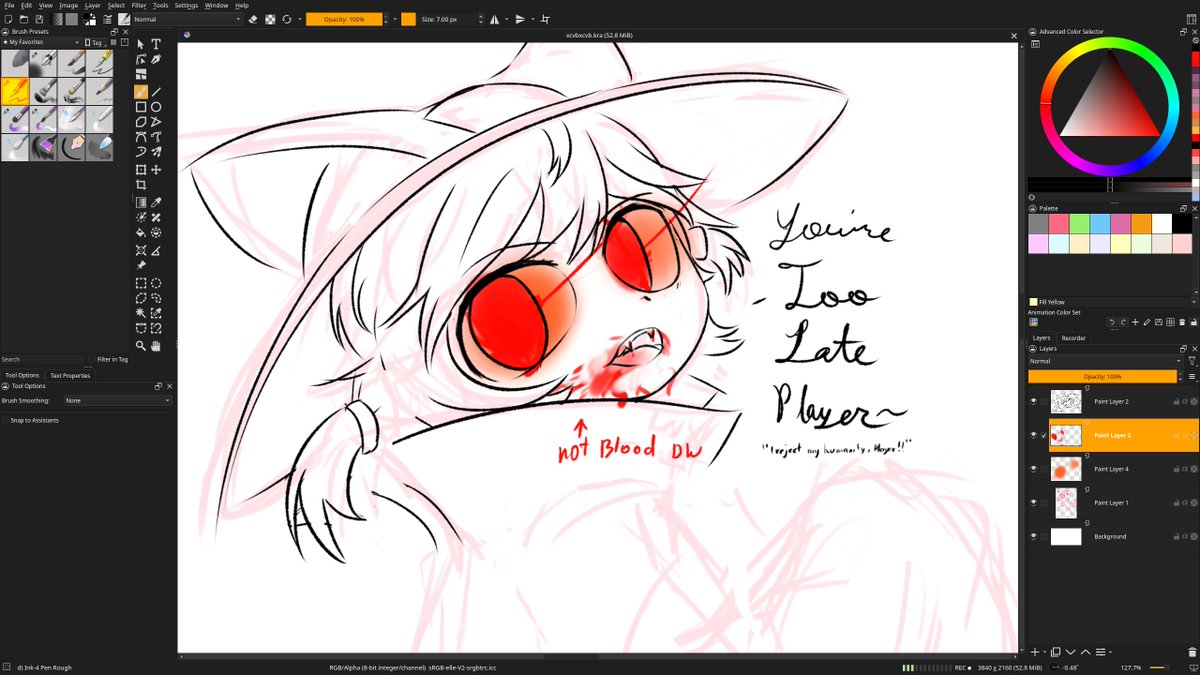This screenshot has height=675, width=1200.
Task: Move layer down using the down arrow
Action: (x=1071, y=651)
